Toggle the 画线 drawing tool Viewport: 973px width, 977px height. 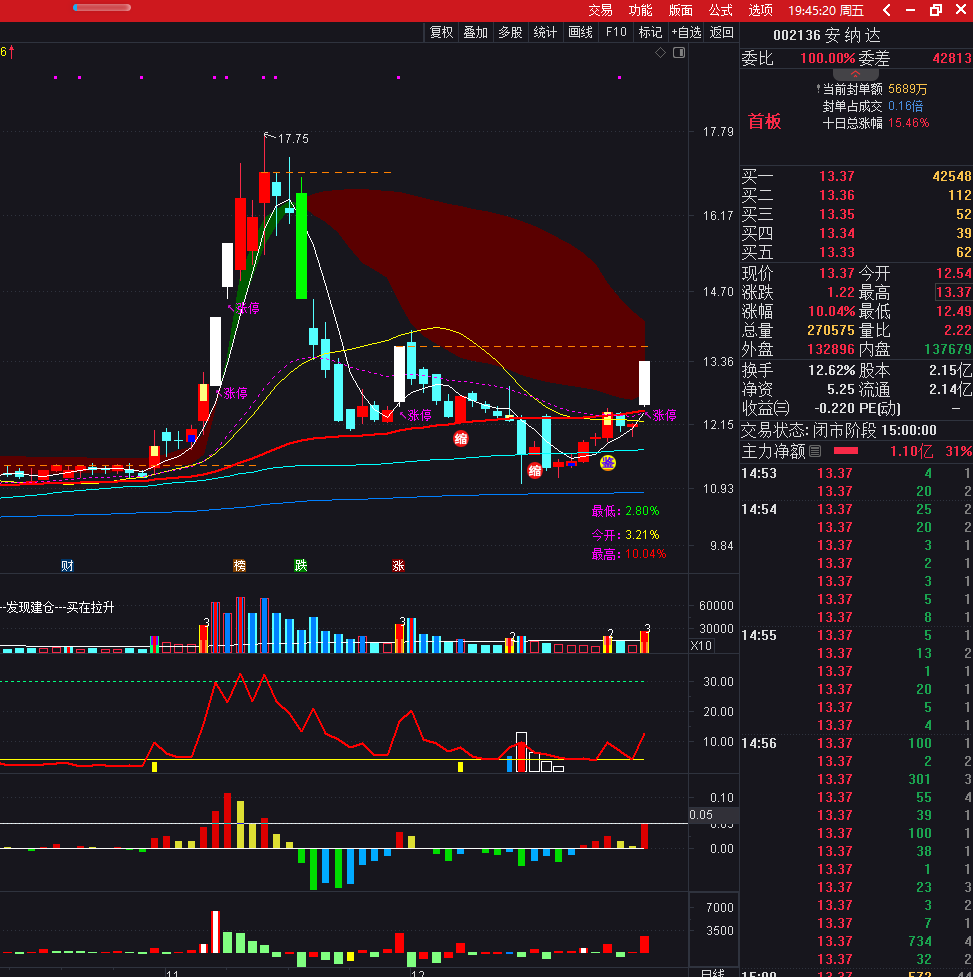point(580,32)
